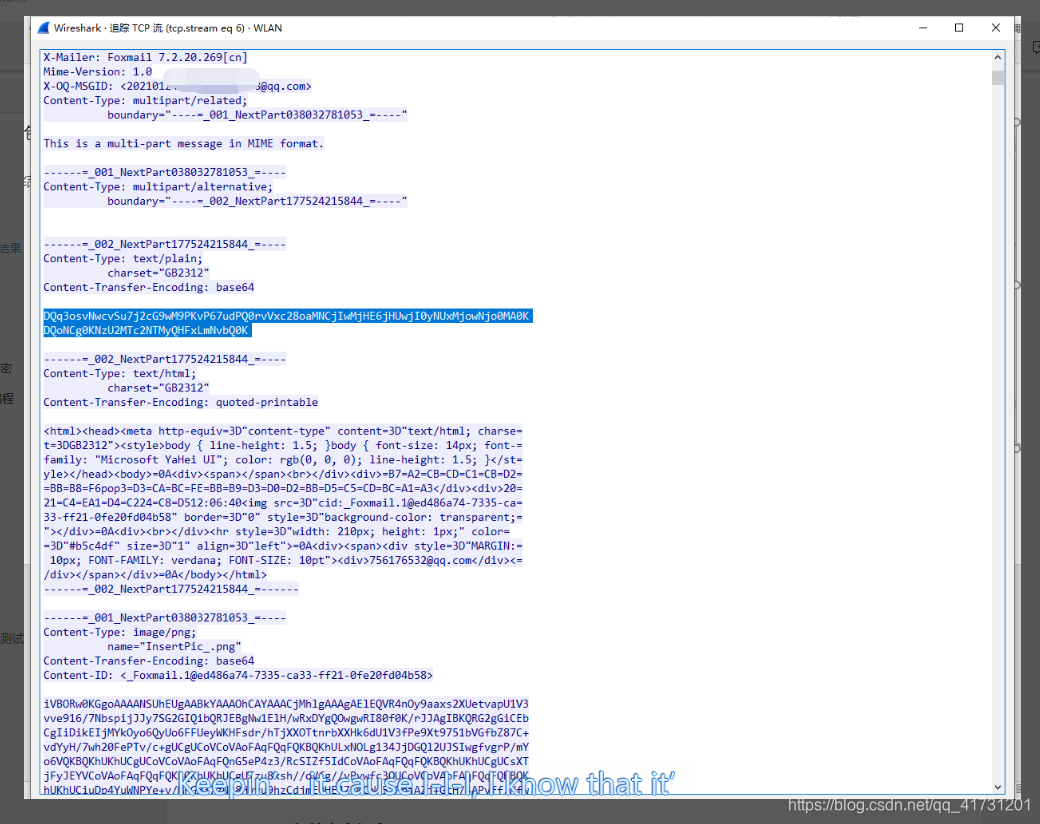Click the scrollbar up arrow

point(998,58)
